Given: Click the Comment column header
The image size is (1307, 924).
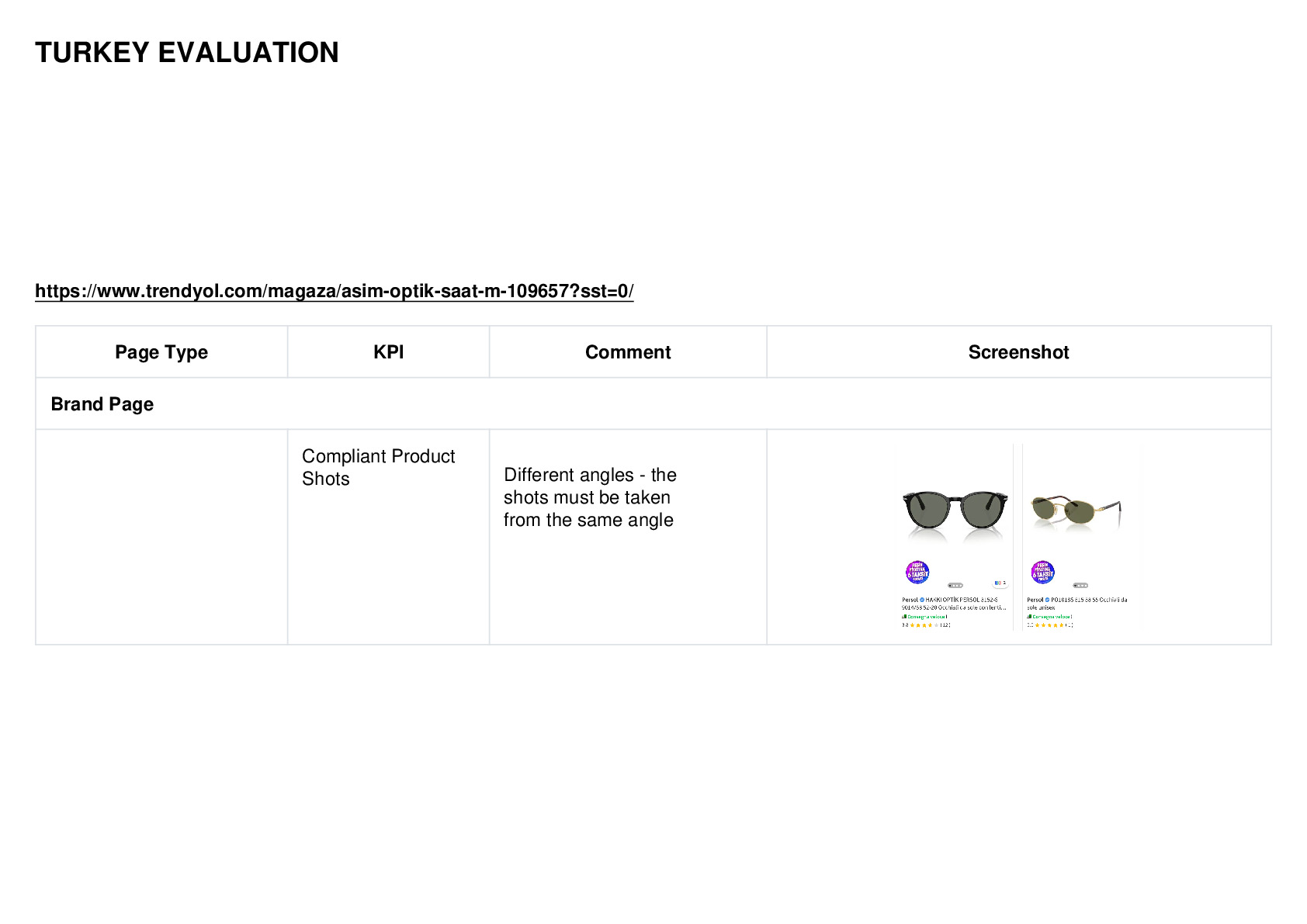Looking at the screenshot, I should tap(628, 352).
